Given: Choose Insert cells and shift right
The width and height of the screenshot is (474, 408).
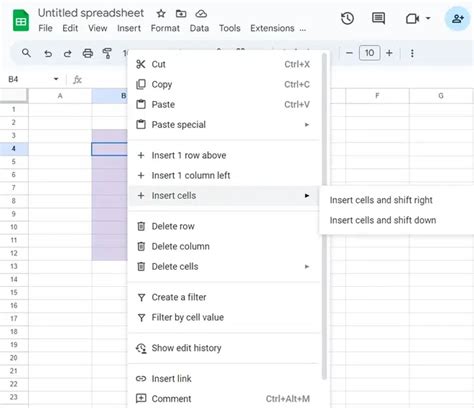Looking at the screenshot, I should (x=381, y=200).
